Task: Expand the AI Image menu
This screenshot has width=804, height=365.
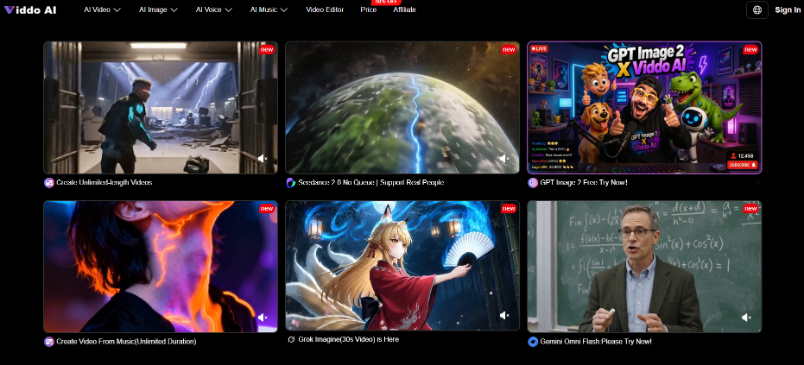Action: [158, 10]
